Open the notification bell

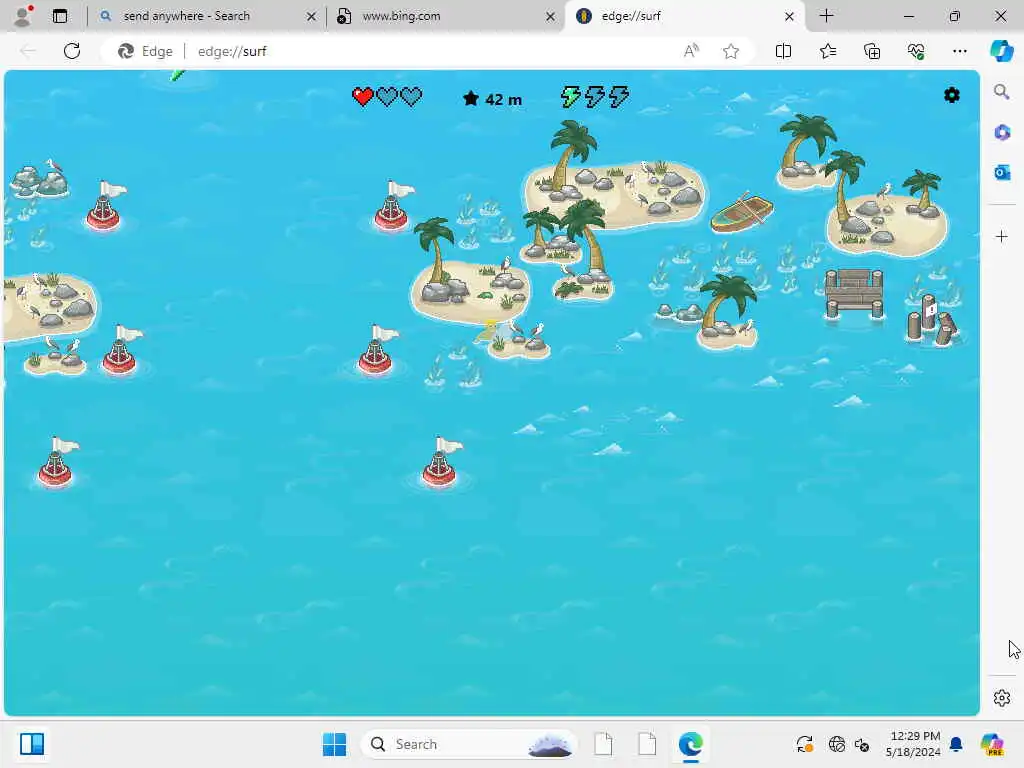(955, 744)
